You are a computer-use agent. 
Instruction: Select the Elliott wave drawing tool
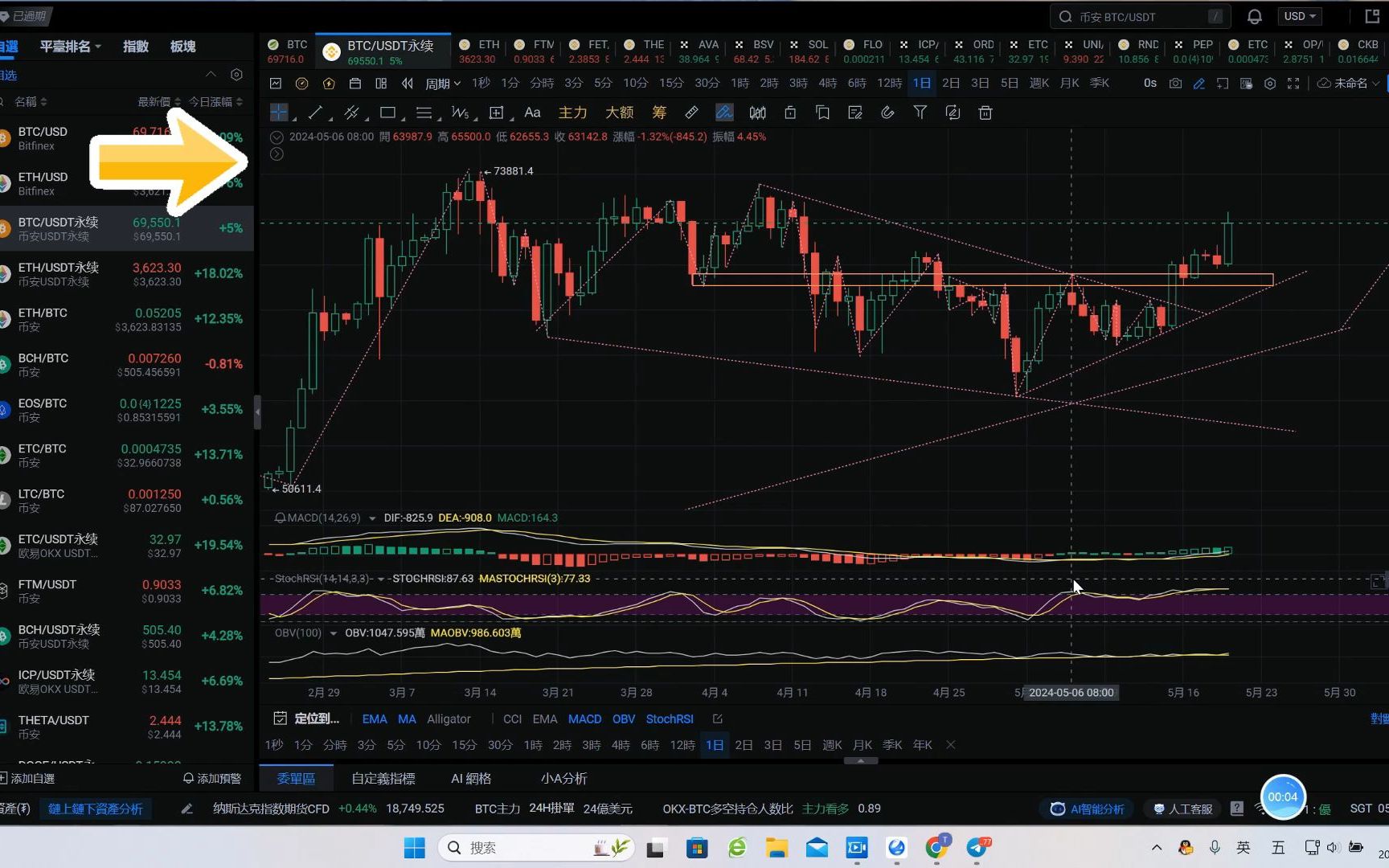click(x=460, y=113)
